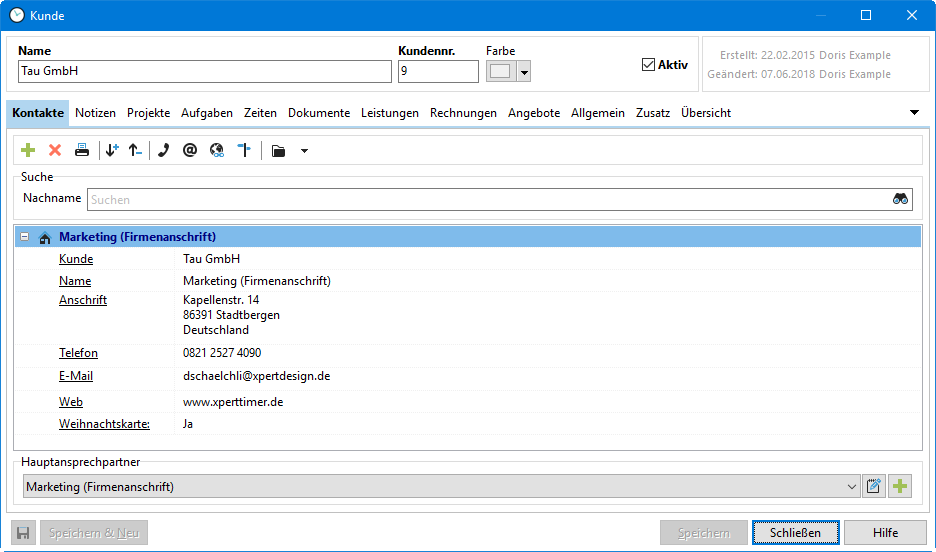Image resolution: width=936 pixels, height=552 pixels.
Task: Click the red X delete contact icon
Action: pos(55,150)
